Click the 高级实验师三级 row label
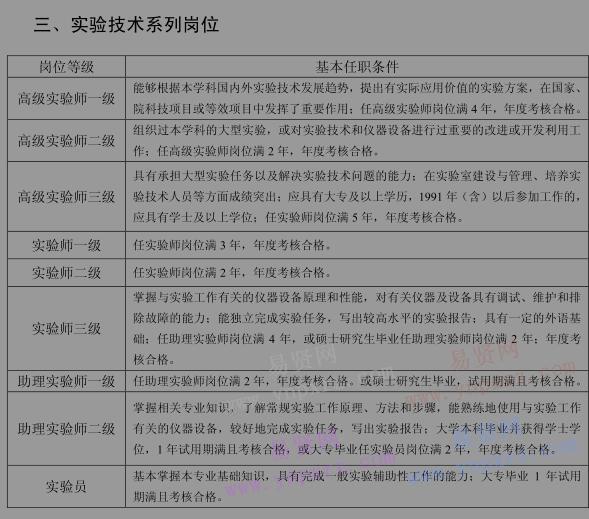This screenshot has width=589, height=519. pyautogui.click(x=66, y=197)
